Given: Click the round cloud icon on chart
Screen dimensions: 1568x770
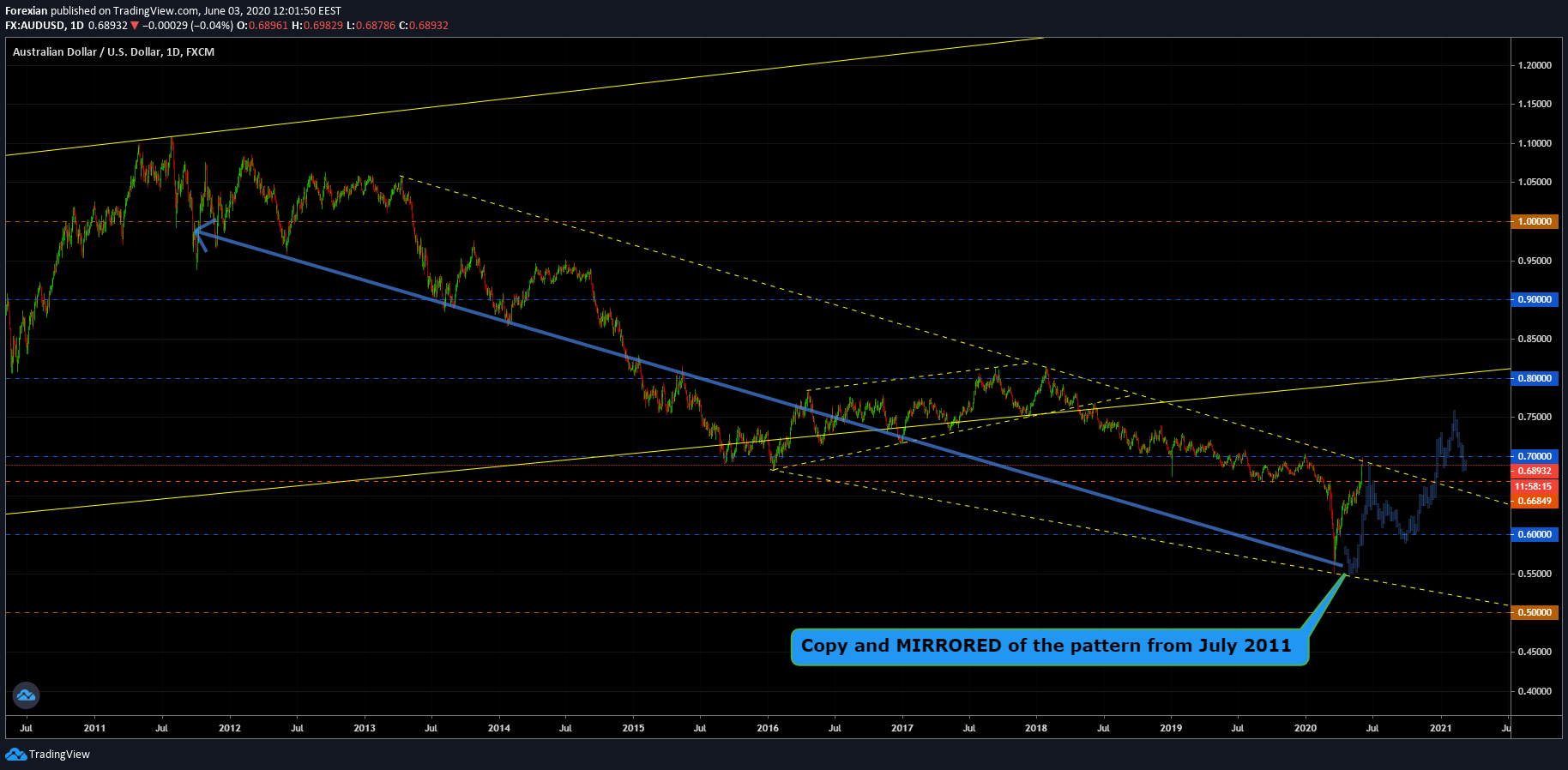Looking at the screenshot, I should pyautogui.click(x=26, y=695).
